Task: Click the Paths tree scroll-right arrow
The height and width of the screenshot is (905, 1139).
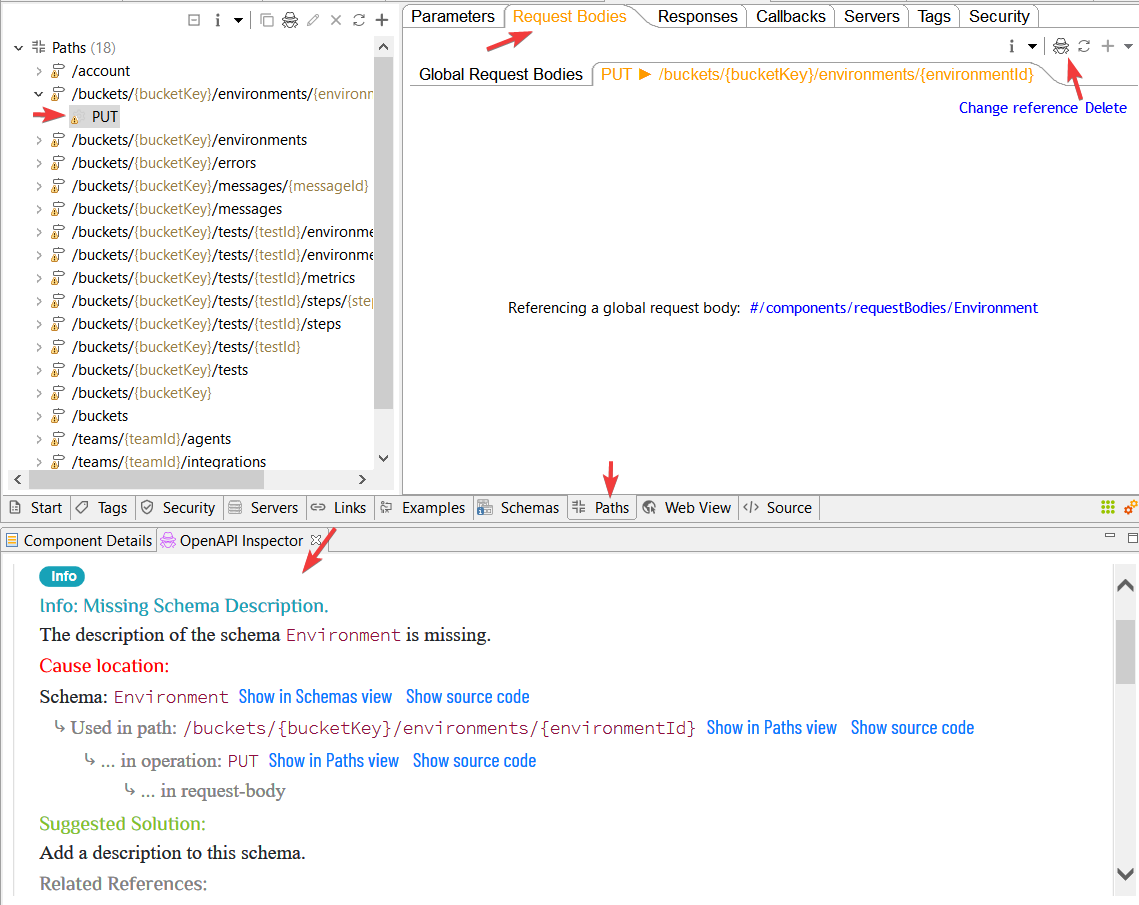Action: click(x=362, y=479)
